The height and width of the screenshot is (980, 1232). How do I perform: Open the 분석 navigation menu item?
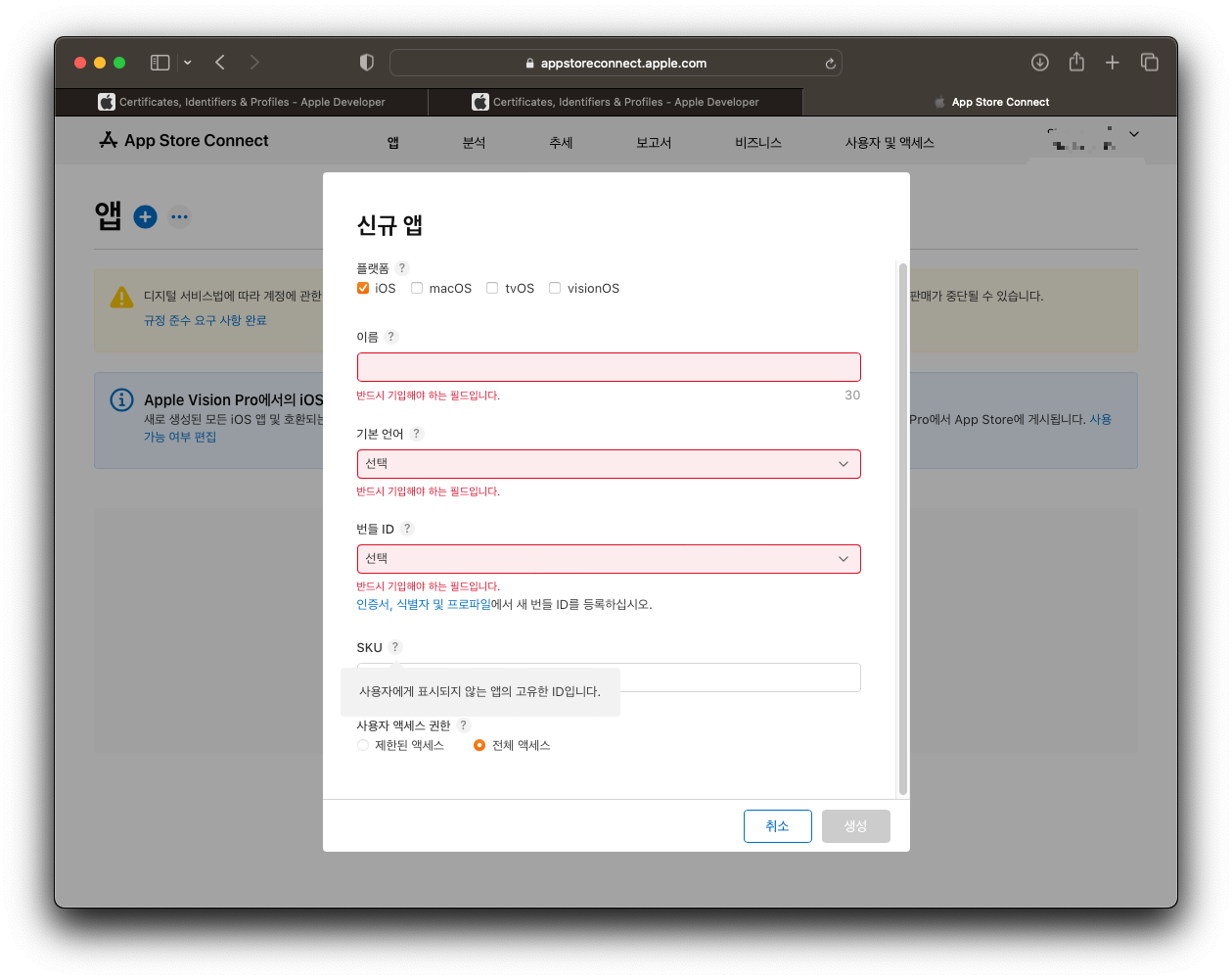474,143
